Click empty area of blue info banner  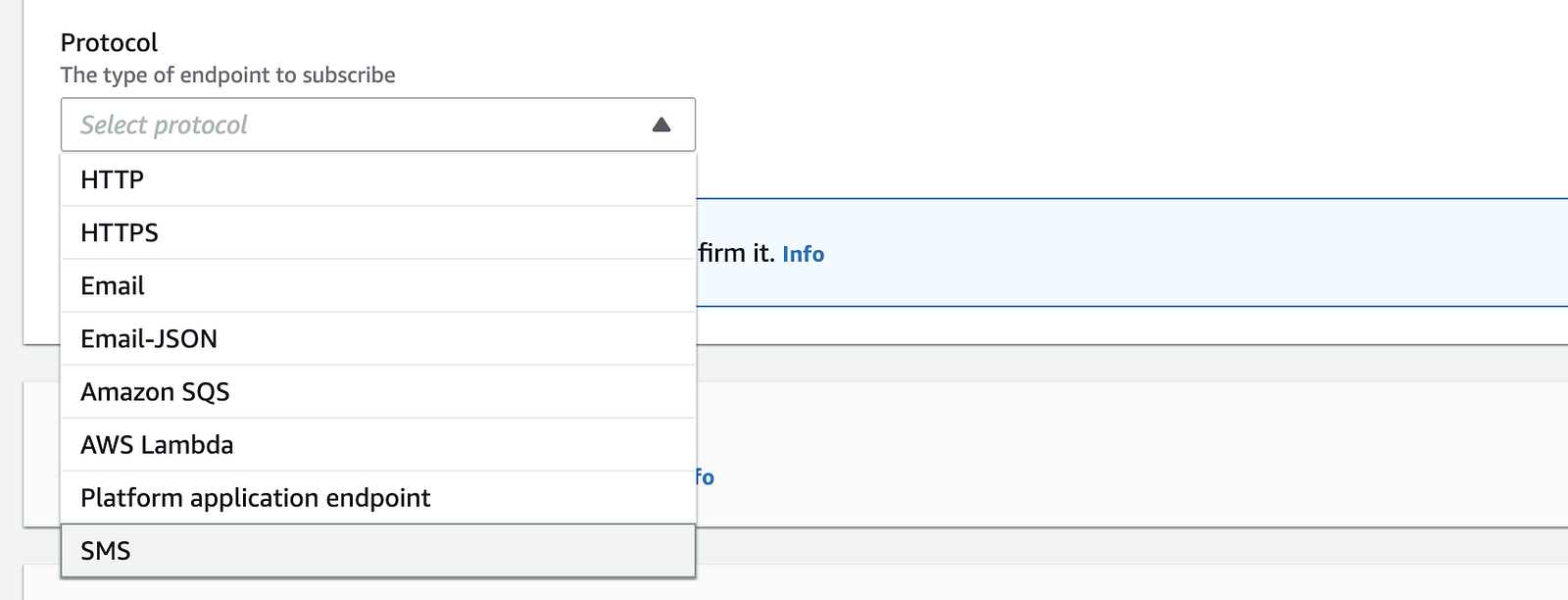1176,253
